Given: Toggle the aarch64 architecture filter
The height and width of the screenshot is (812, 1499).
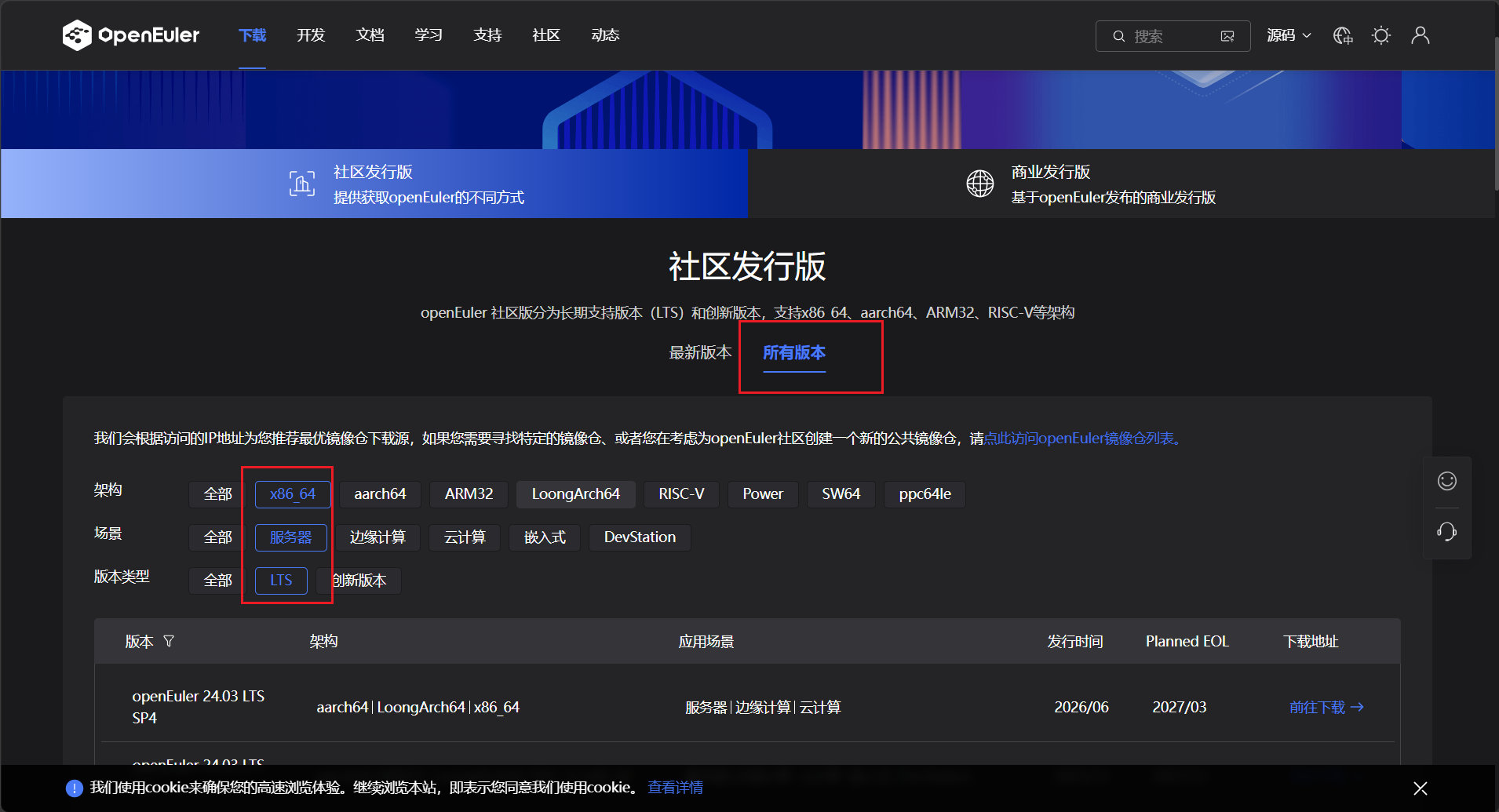Looking at the screenshot, I should coord(380,494).
